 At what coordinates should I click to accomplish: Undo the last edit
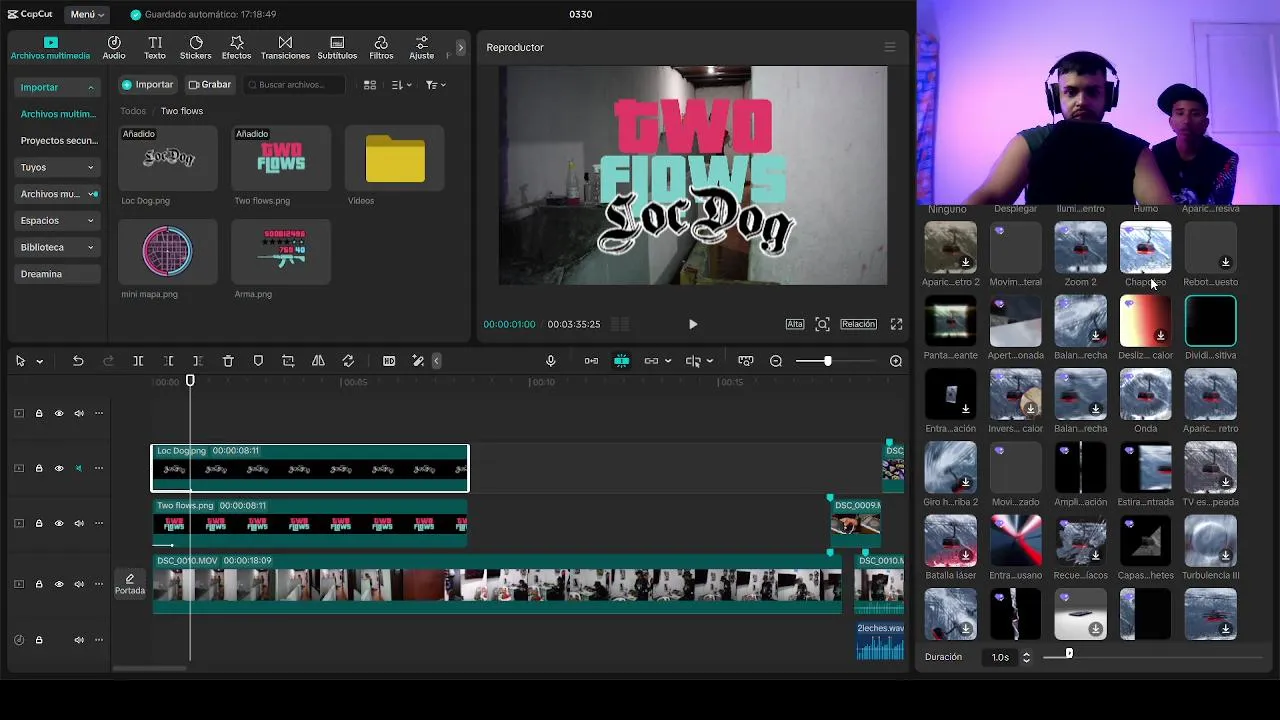click(x=78, y=361)
